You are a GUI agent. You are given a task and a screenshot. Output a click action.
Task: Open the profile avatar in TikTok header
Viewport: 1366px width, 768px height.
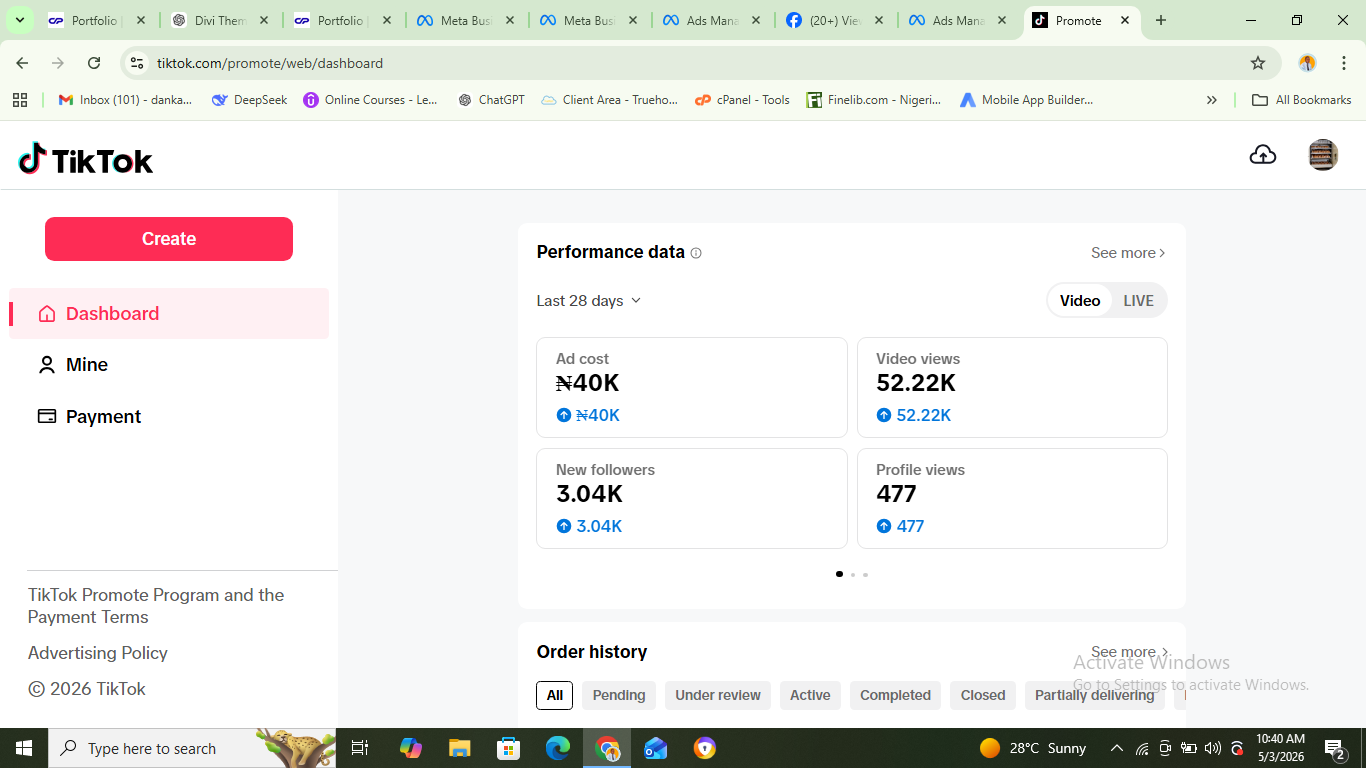[1323, 155]
